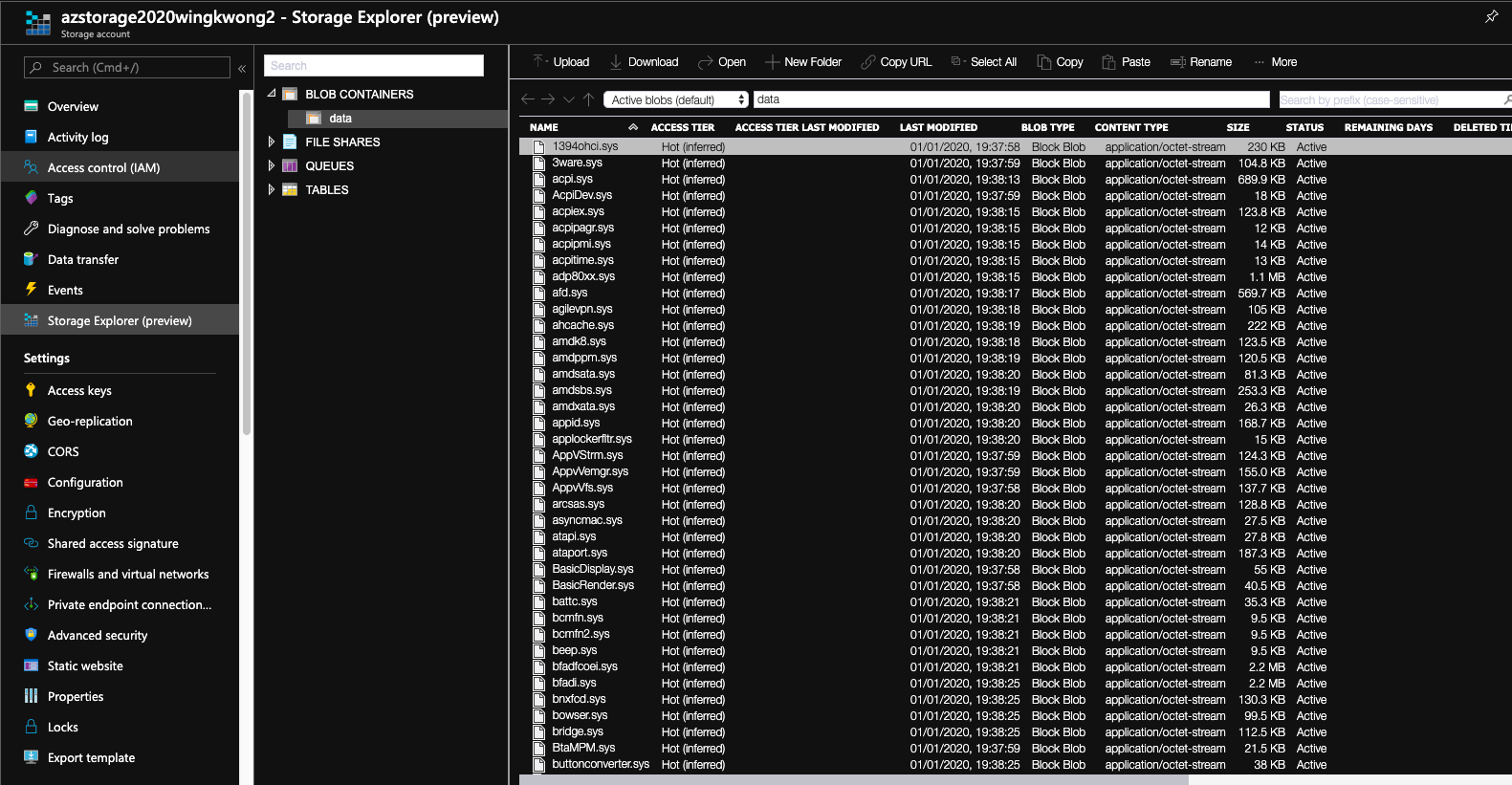Click the Geo-replication globe icon
Viewport: 1512px width, 785px height.
point(31,421)
